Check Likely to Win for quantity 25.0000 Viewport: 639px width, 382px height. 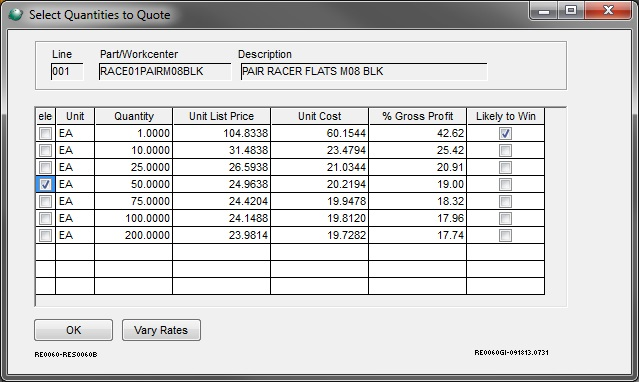[x=505, y=167]
